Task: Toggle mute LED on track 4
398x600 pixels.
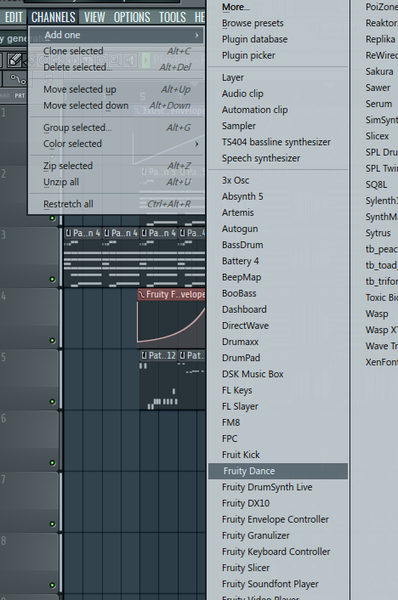Action: click(x=52, y=341)
